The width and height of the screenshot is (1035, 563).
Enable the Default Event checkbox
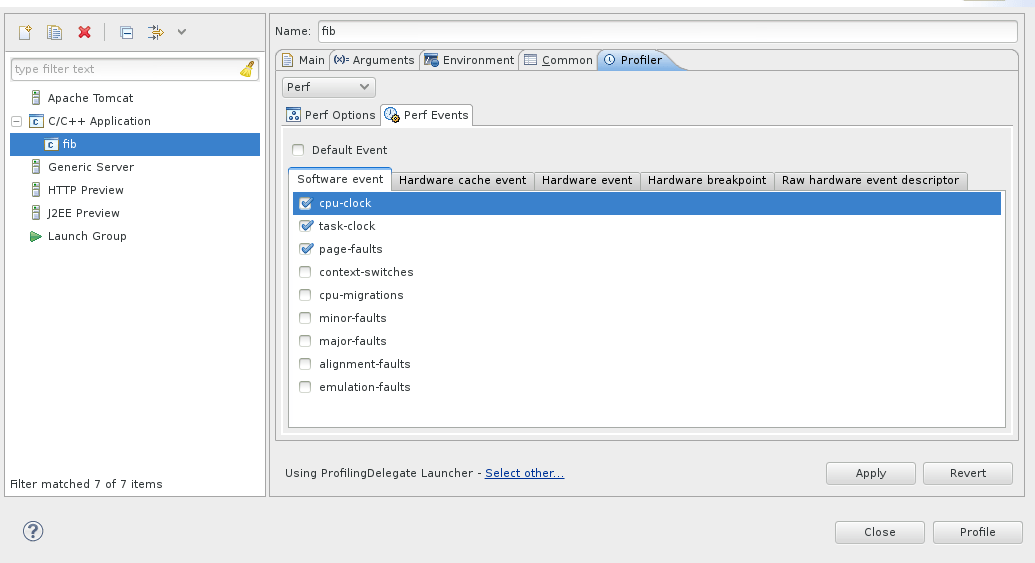[x=298, y=150]
